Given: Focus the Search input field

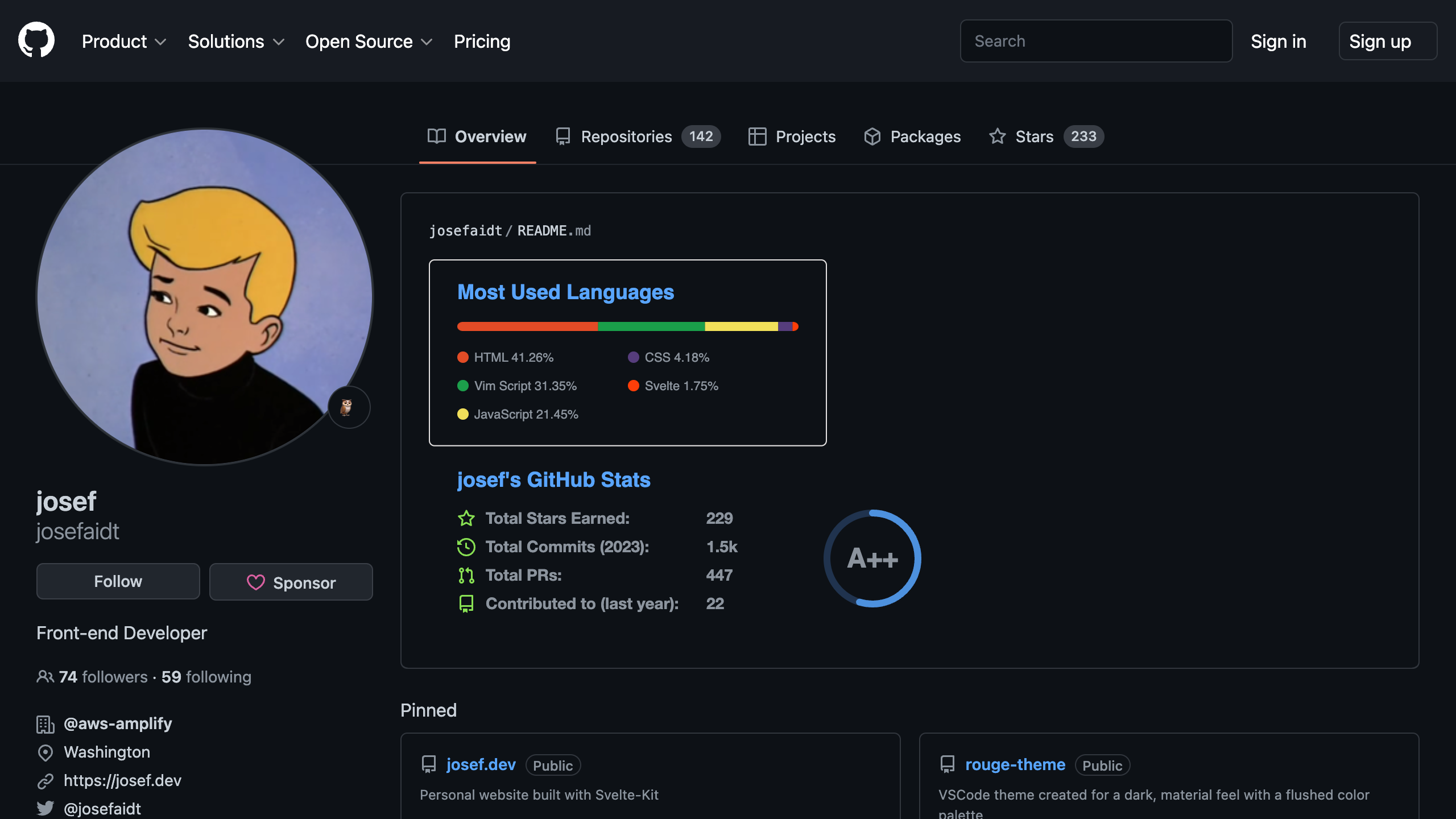Looking at the screenshot, I should 1095,41.
